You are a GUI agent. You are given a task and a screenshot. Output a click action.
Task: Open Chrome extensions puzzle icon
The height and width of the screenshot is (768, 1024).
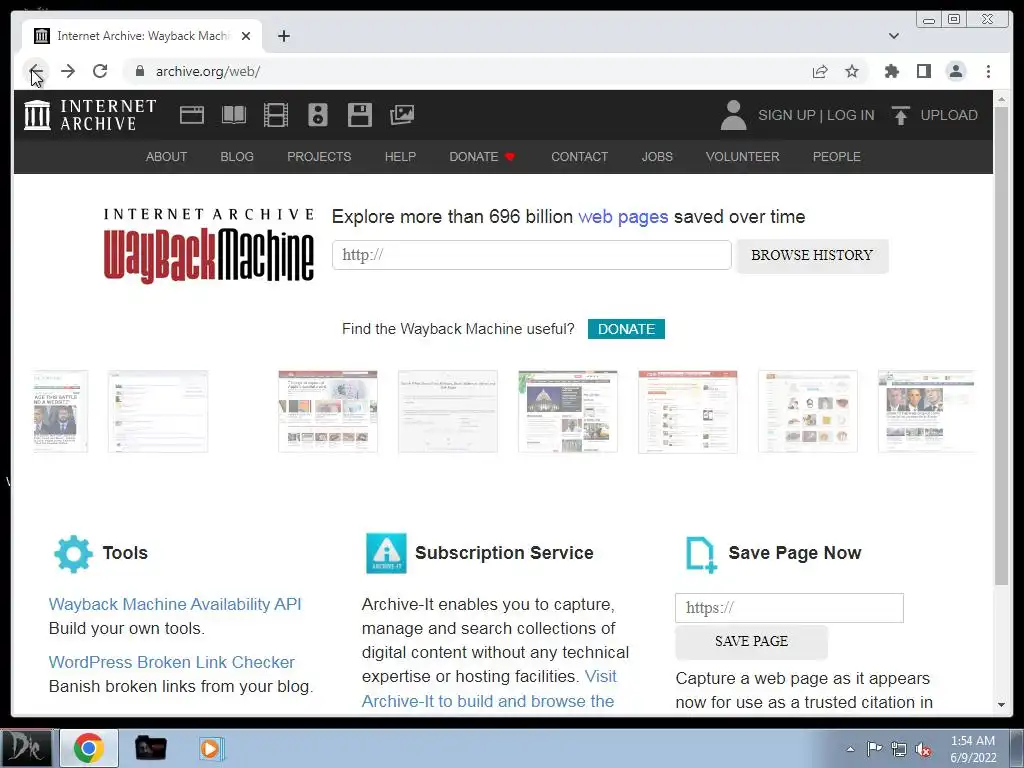point(891,71)
